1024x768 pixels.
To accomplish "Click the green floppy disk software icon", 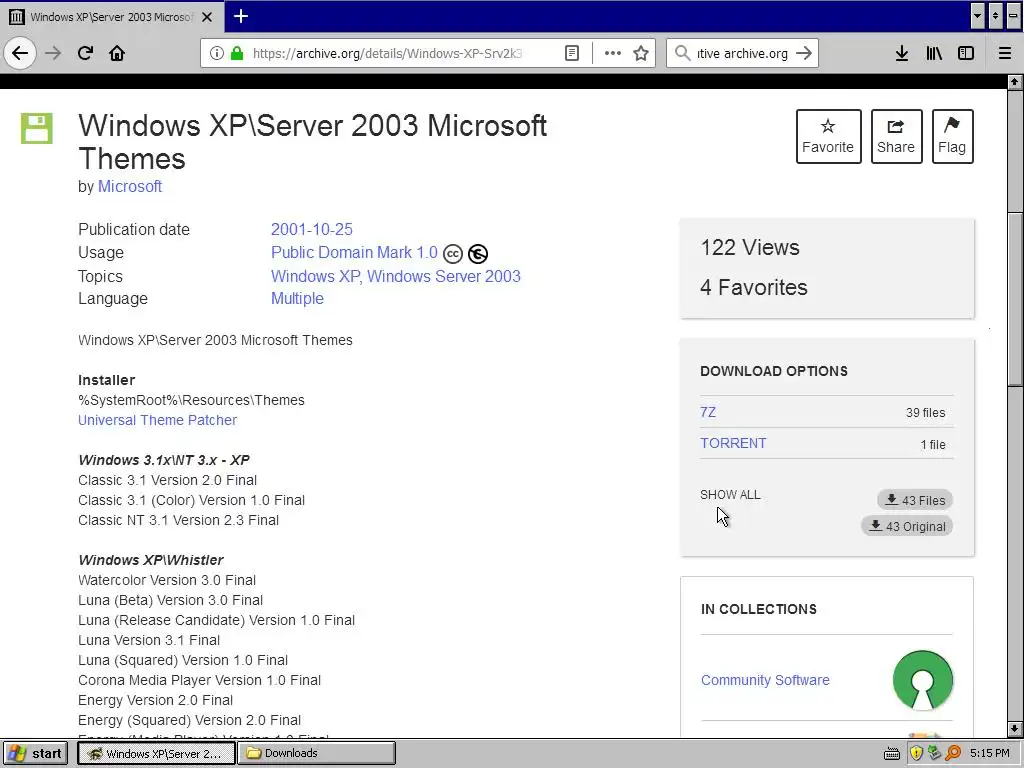I will click(x=37, y=128).
